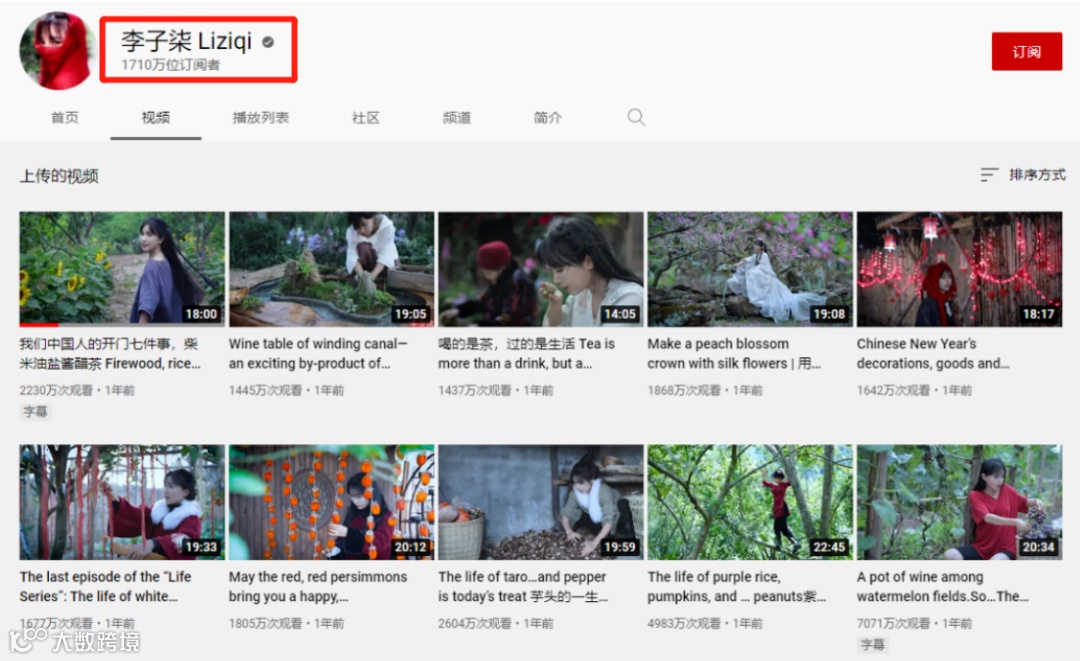
Task: Open the red persimmons video thumbnail
Action: pyautogui.click(x=331, y=502)
